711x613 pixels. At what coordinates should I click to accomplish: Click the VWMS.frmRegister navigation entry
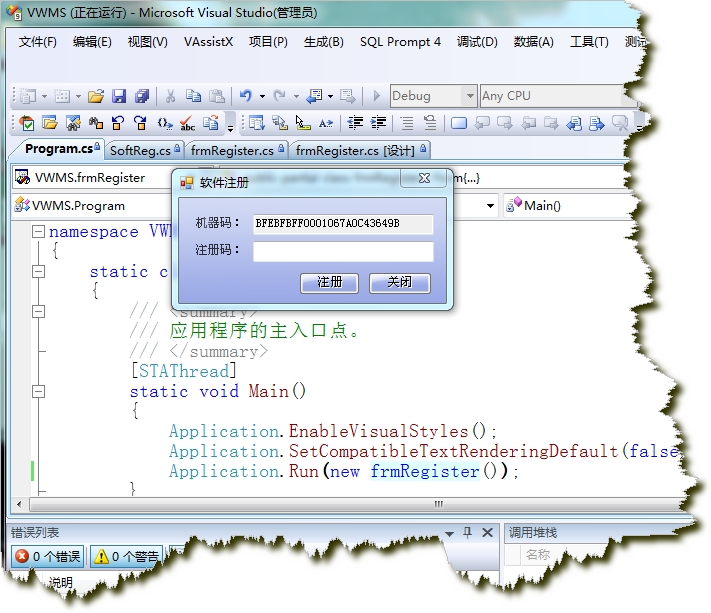coord(90,178)
